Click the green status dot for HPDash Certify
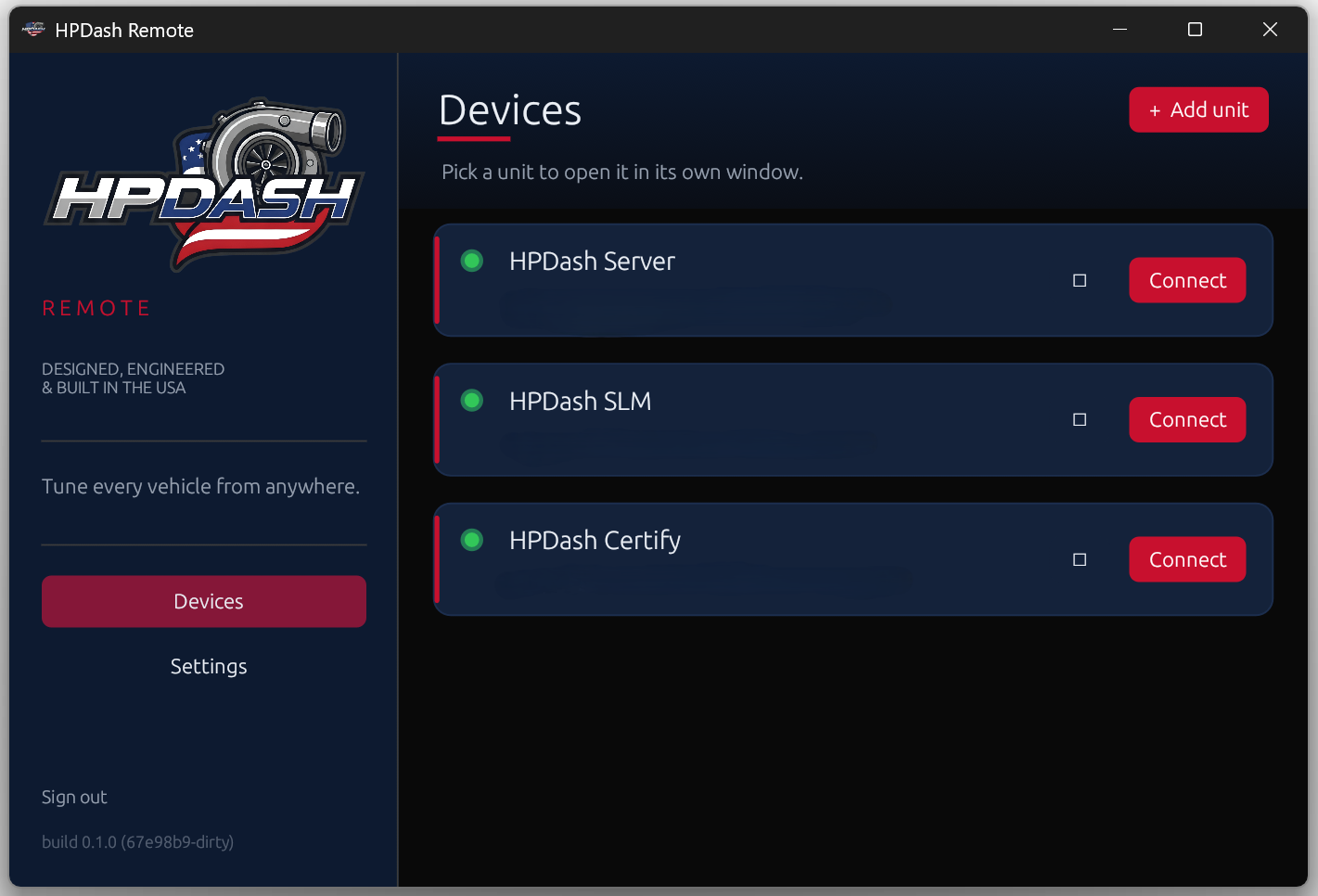Image resolution: width=1318 pixels, height=896 pixels. pos(472,540)
